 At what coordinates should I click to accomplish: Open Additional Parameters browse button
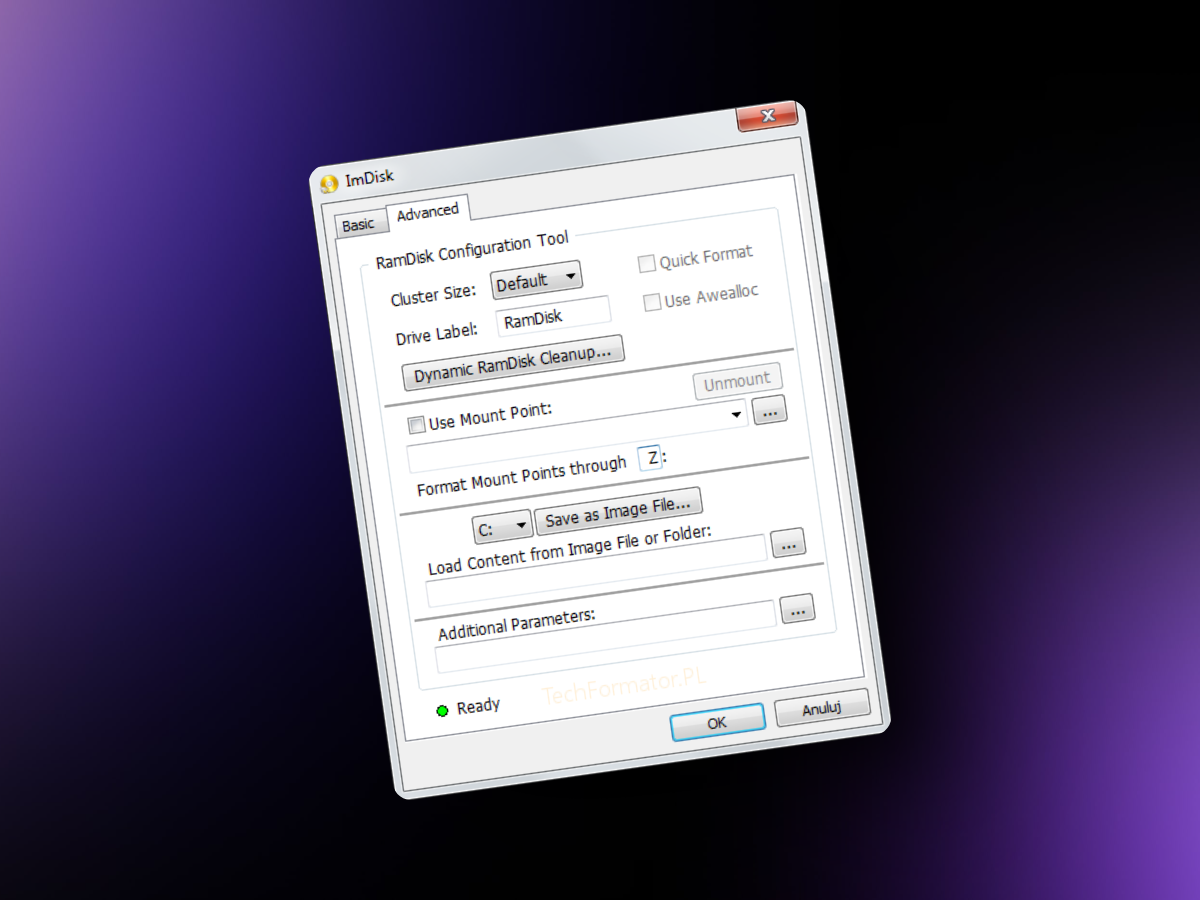tap(797, 608)
